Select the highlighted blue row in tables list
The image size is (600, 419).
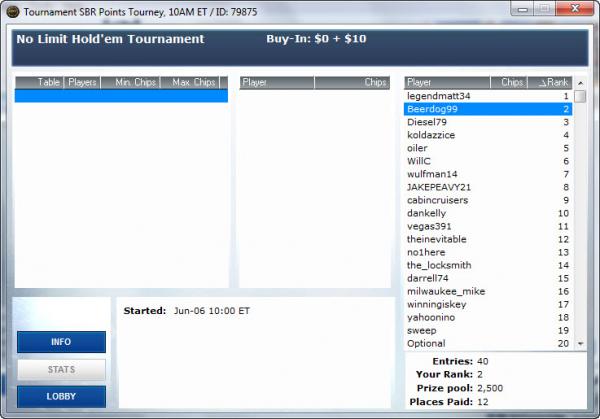[120, 96]
